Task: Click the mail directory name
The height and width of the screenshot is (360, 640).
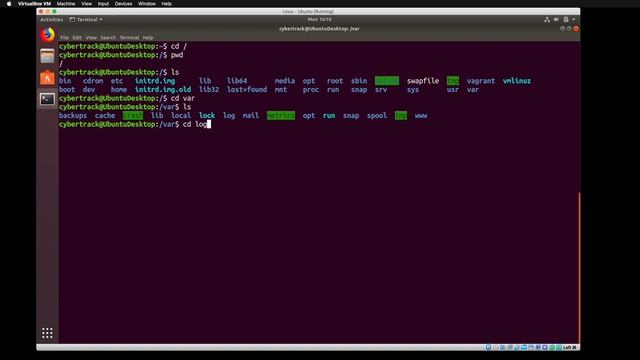Action: (x=251, y=116)
